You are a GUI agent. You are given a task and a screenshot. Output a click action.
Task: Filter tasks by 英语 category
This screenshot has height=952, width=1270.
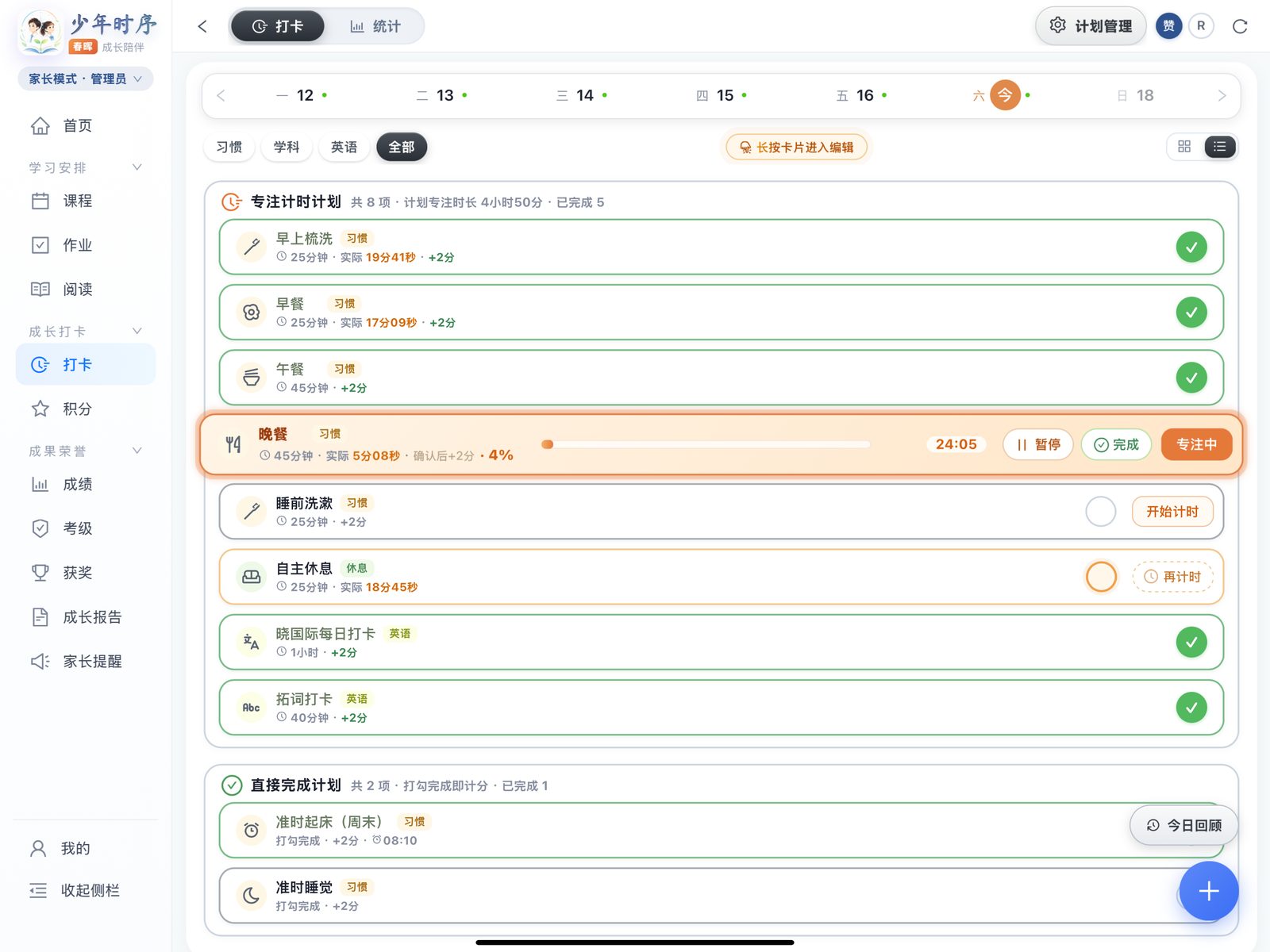(344, 147)
